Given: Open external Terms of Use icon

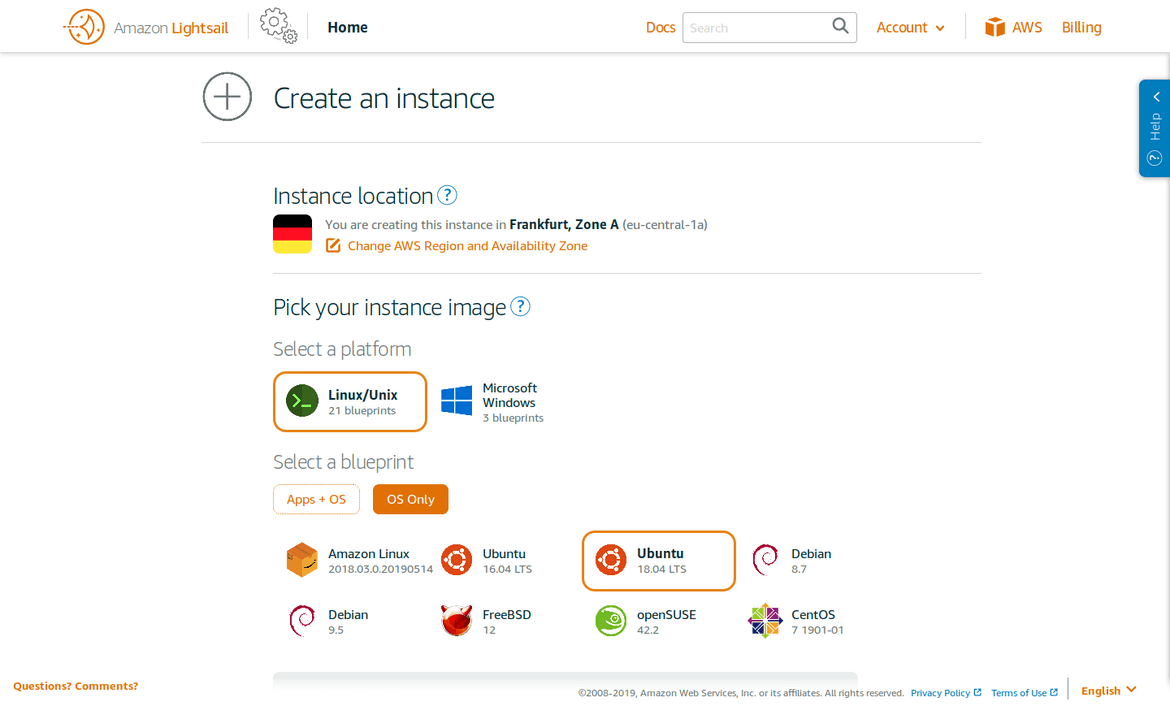Looking at the screenshot, I should [x=1054, y=693].
